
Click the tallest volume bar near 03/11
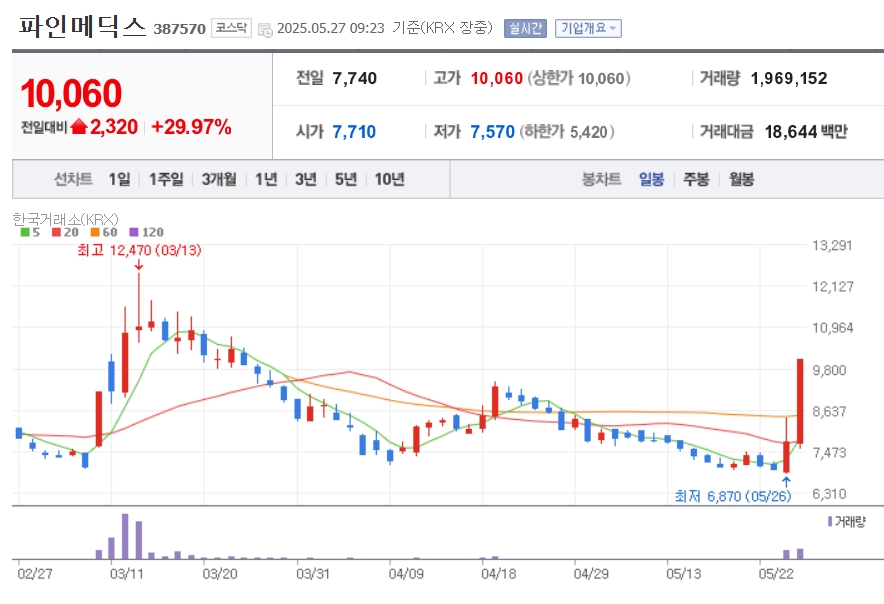point(125,536)
